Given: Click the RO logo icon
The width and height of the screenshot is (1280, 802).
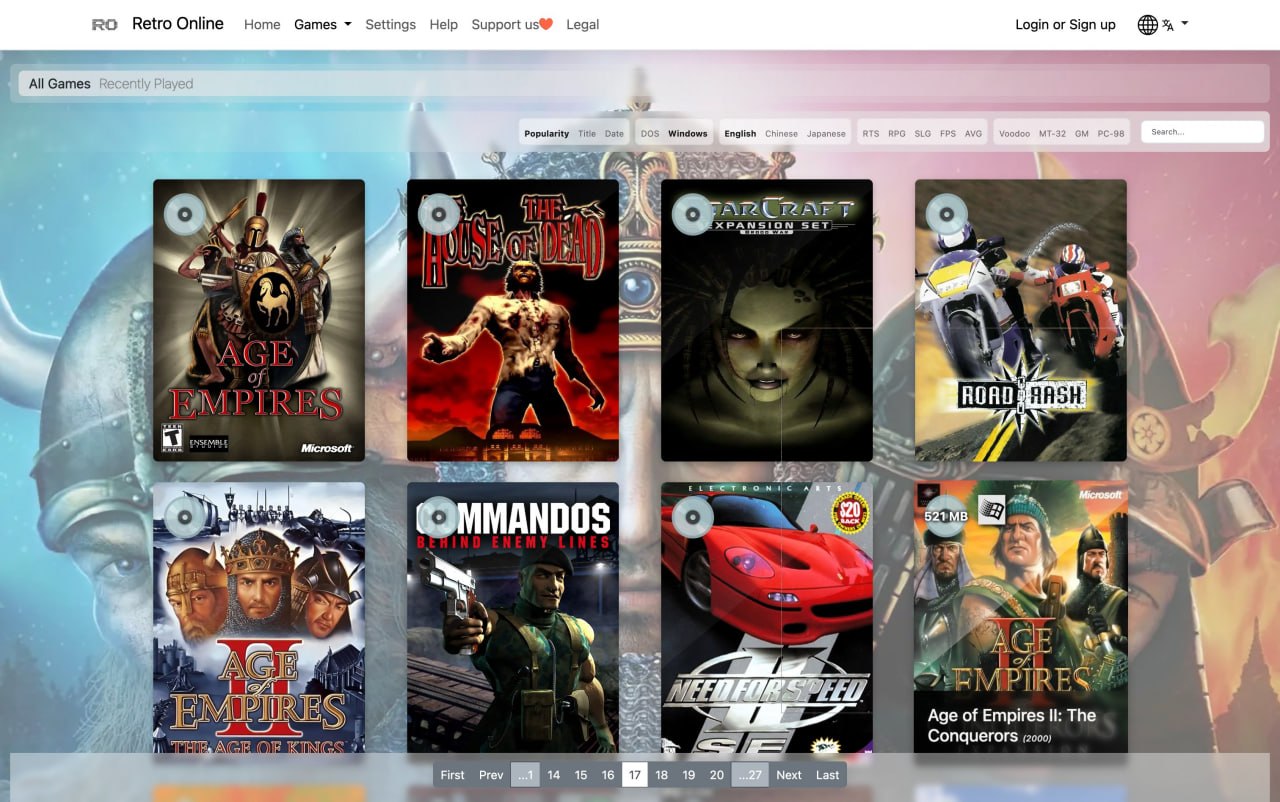Looking at the screenshot, I should coord(104,24).
